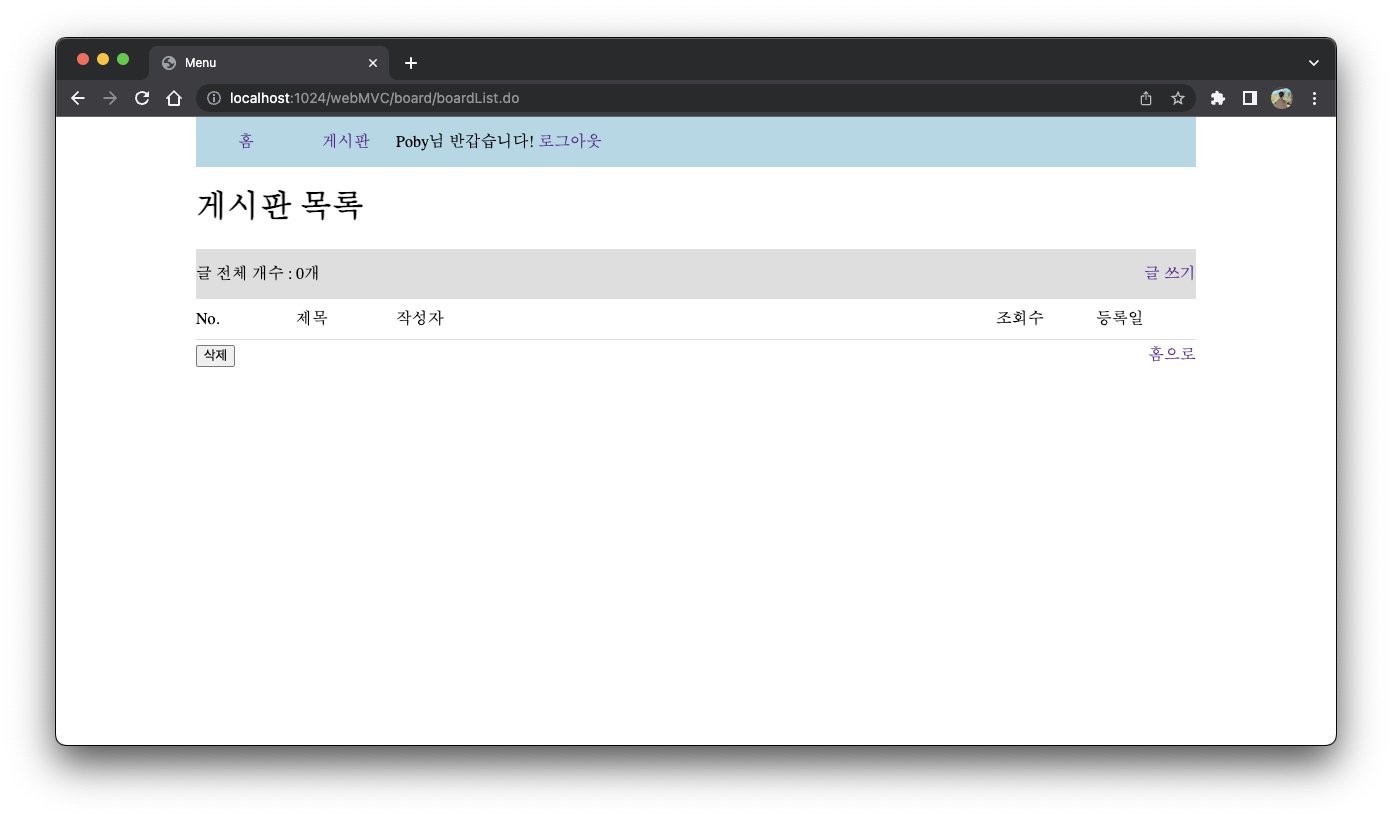Click the 제목 column header

(312, 318)
